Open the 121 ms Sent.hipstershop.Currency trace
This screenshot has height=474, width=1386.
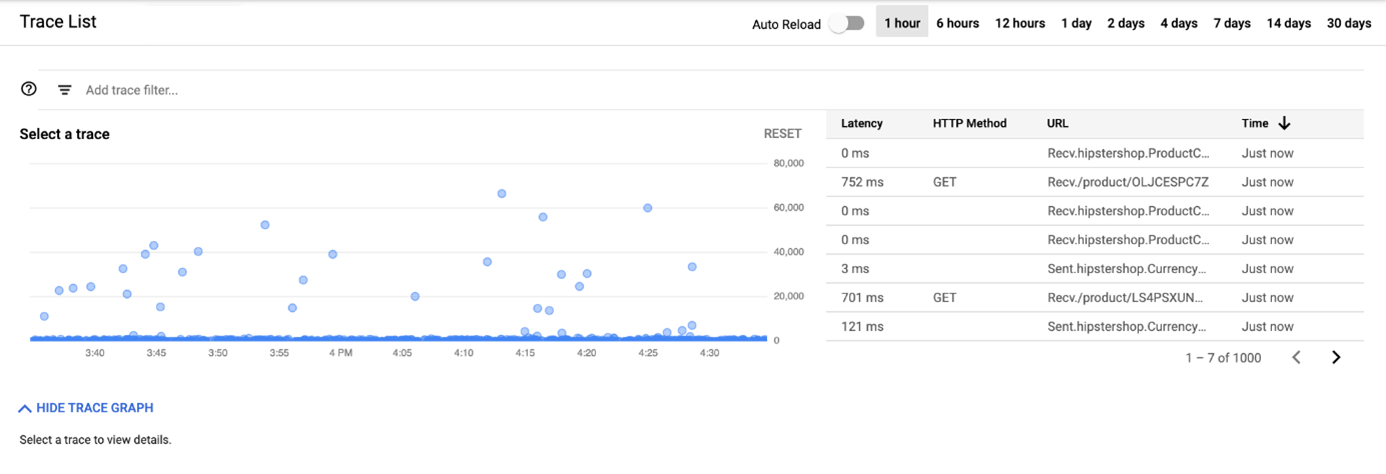(x=1095, y=326)
